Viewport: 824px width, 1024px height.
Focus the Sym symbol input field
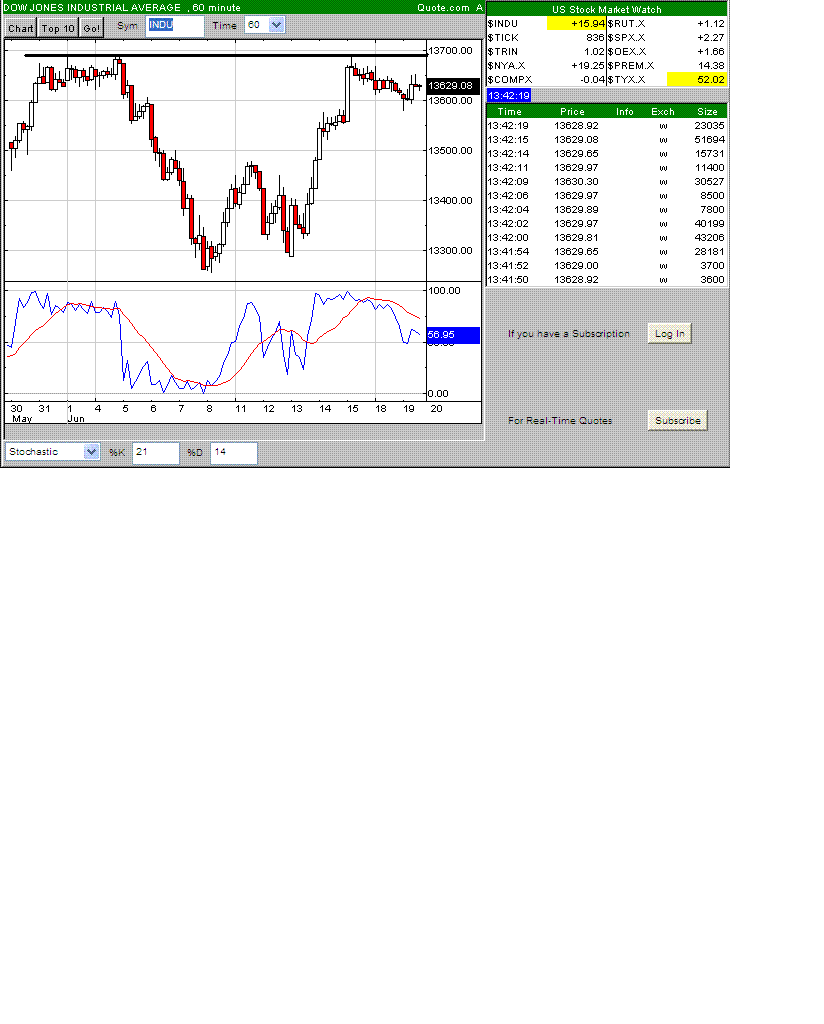pos(175,25)
